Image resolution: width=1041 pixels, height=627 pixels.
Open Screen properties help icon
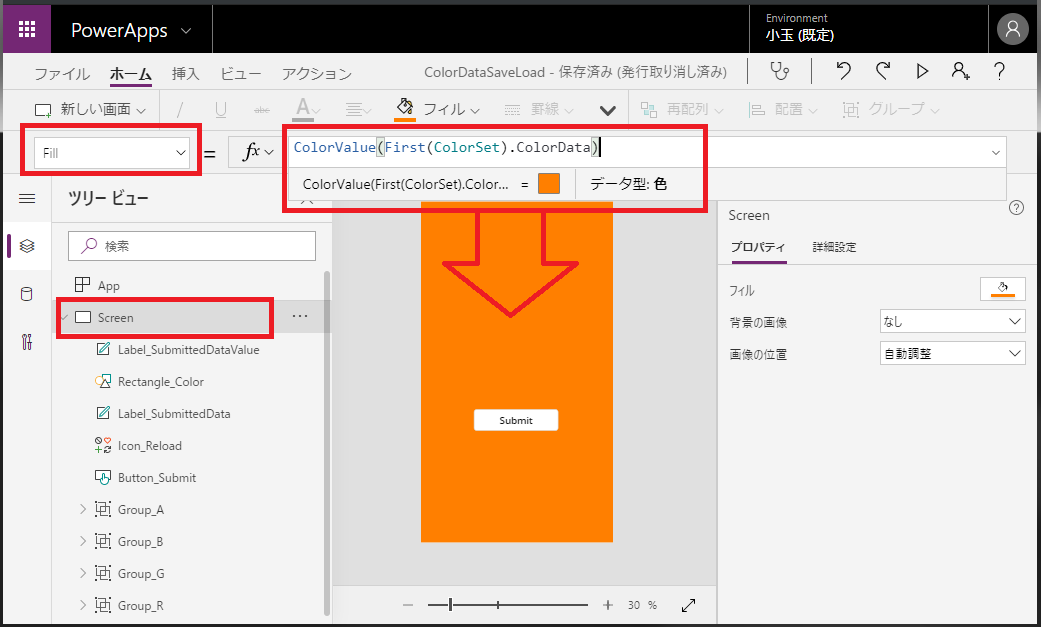(x=1016, y=208)
